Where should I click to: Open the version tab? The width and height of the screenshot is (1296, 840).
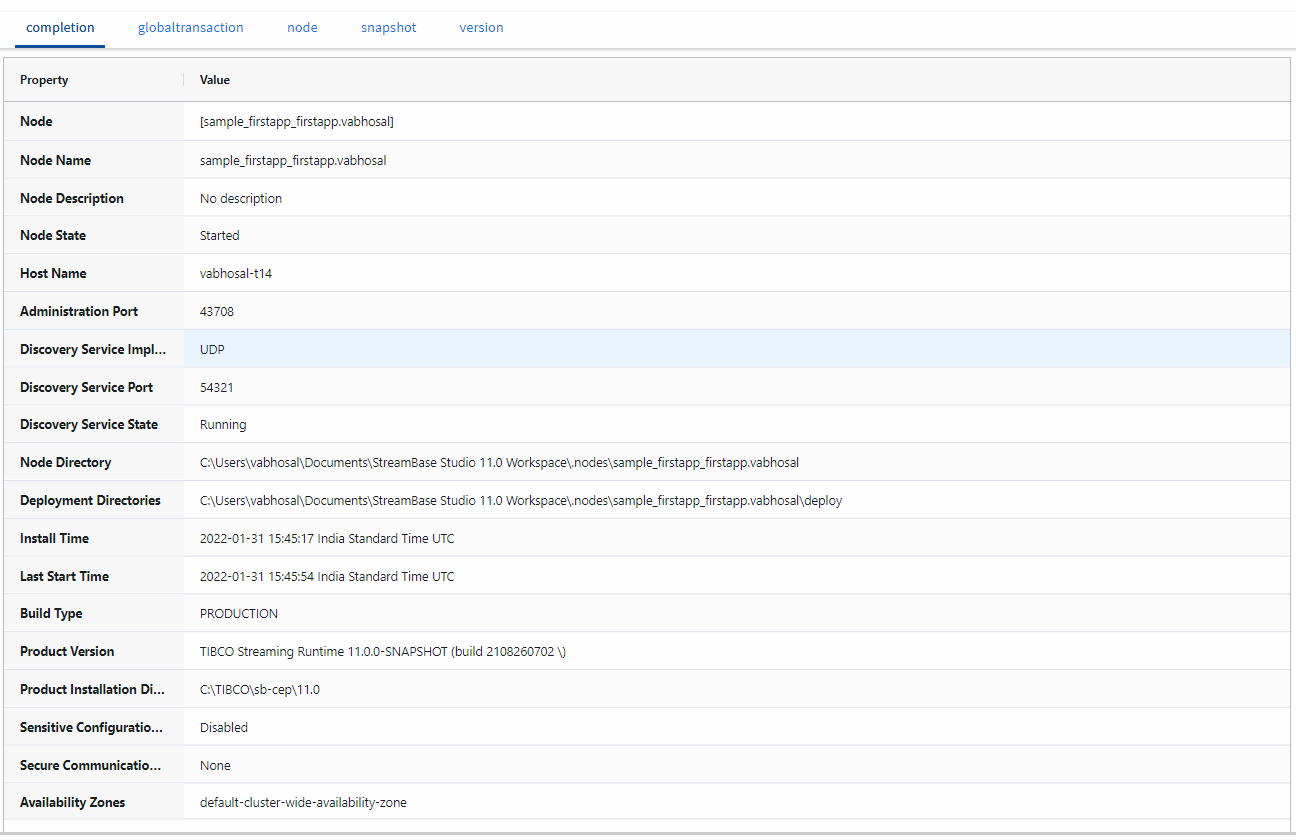tap(481, 28)
